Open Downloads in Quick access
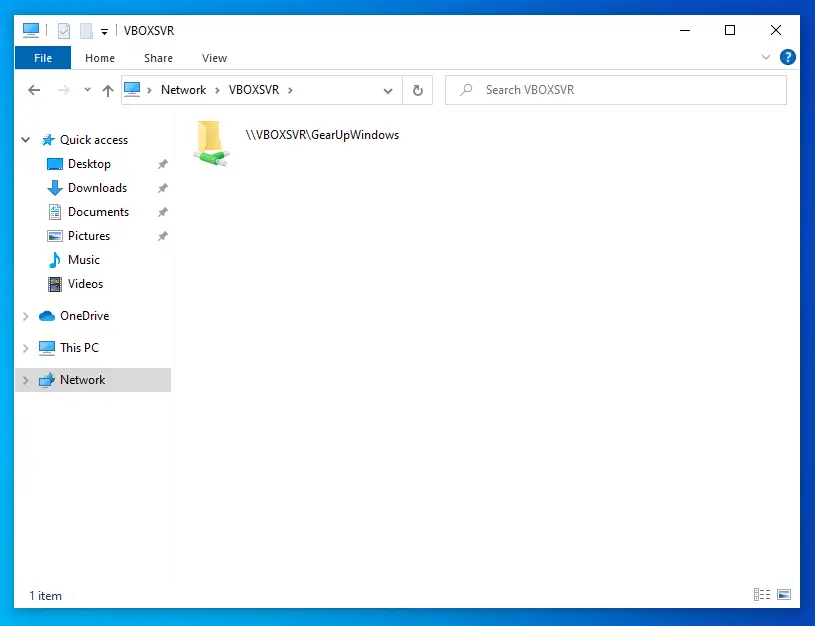 98,188
